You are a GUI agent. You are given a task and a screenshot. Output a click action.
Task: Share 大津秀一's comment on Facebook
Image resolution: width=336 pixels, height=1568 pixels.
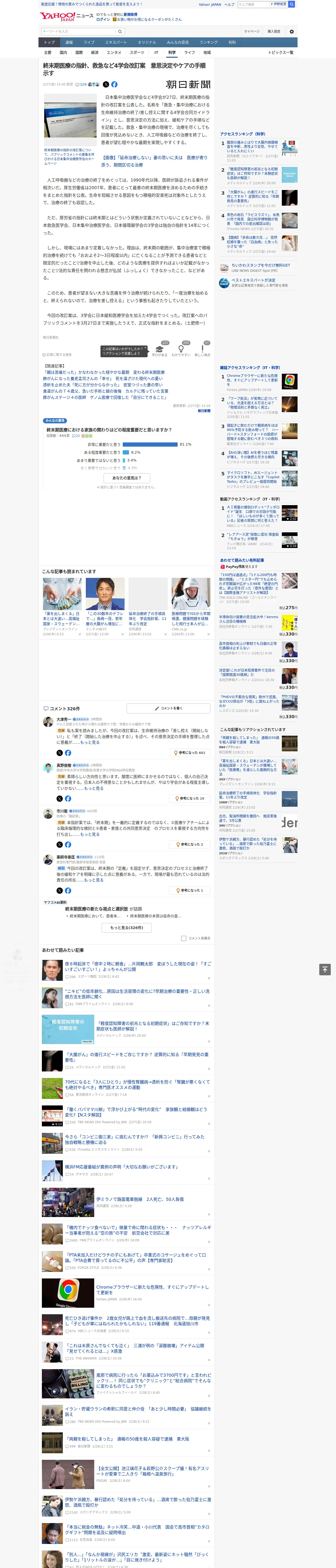(x=68, y=753)
